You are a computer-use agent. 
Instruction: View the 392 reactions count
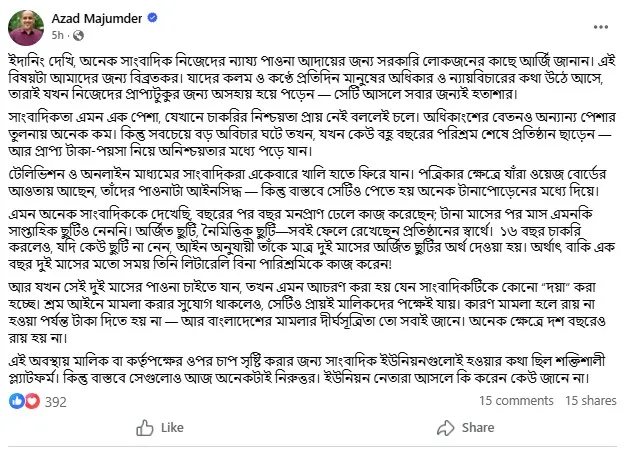click(x=54, y=401)
